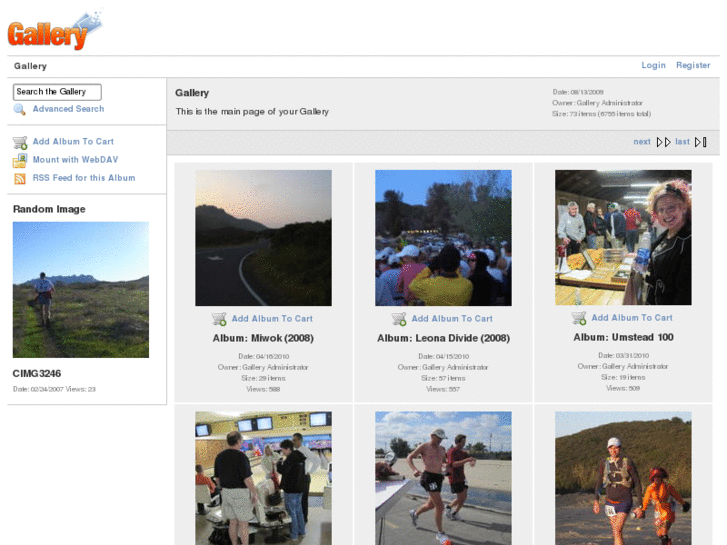The width and height of the screenshot is (727, 545).
Task: Click cart icon under Miwok album
Action: (219, 319)
